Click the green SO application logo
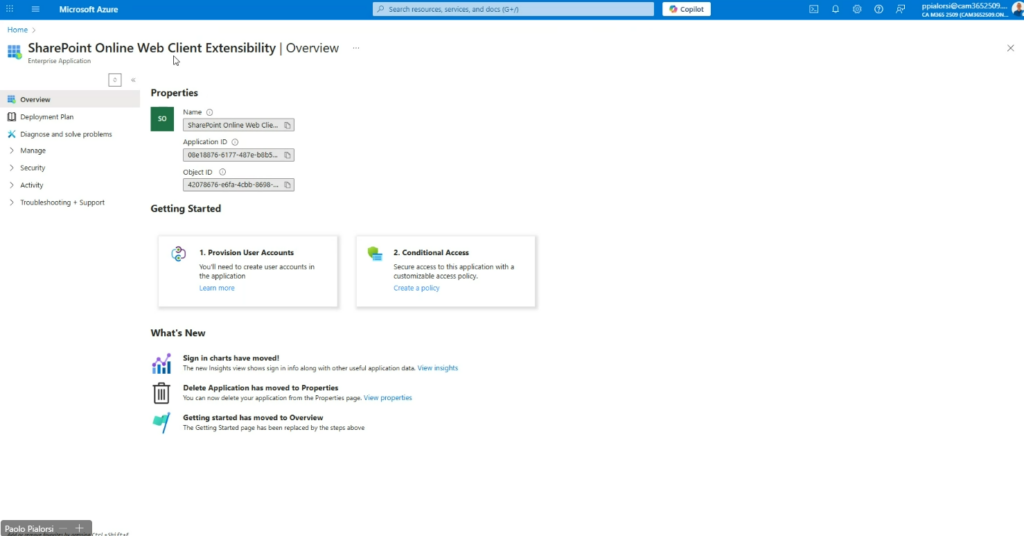This screenshot has width=1024, height=536. click(162, 119)
